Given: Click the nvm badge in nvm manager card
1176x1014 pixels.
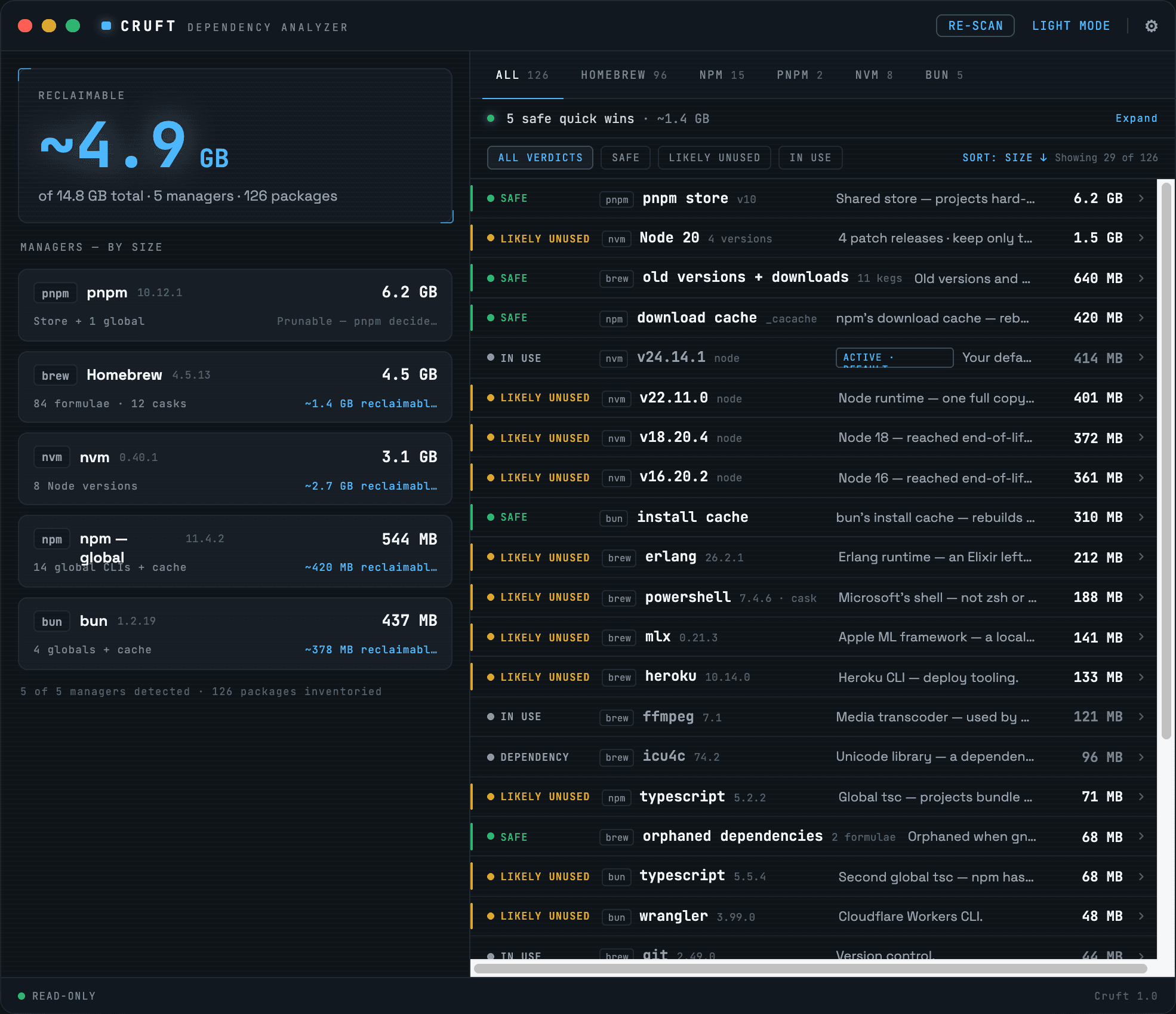Looking at the screenshot, I should [x=52, y=457].
